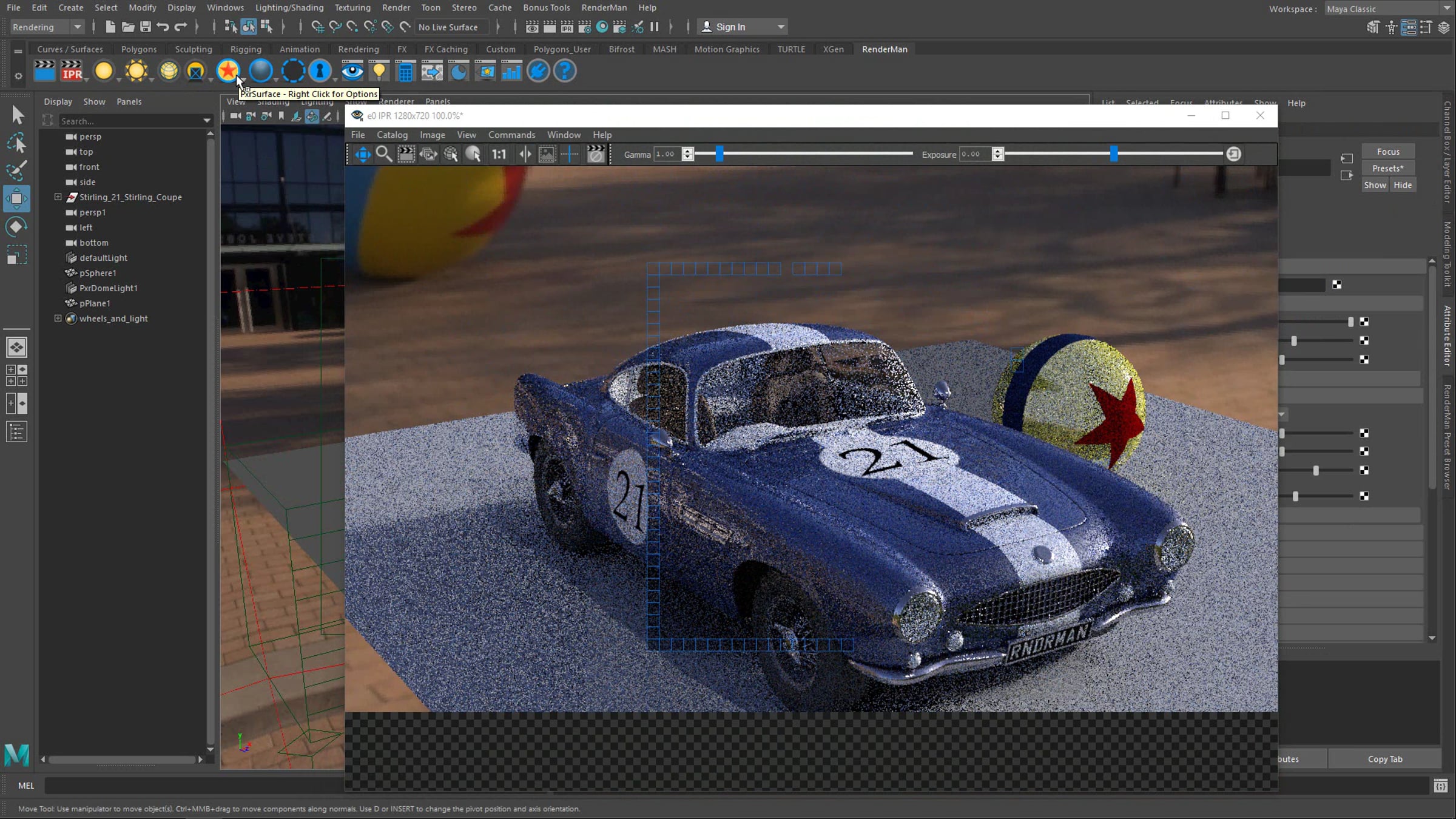1456x819 pixels.
Task: Click the bar chart shelf icon
Action: pyautogui.click(x=511, y=72)
